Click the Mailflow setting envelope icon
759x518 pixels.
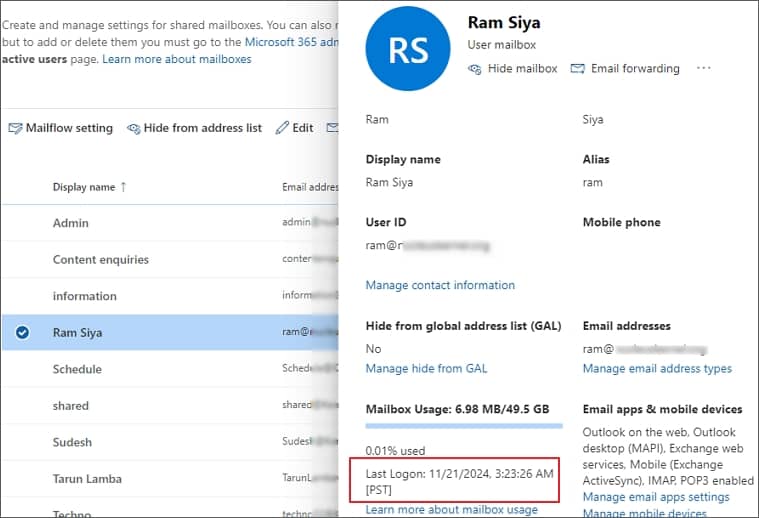tap(15, 128)
